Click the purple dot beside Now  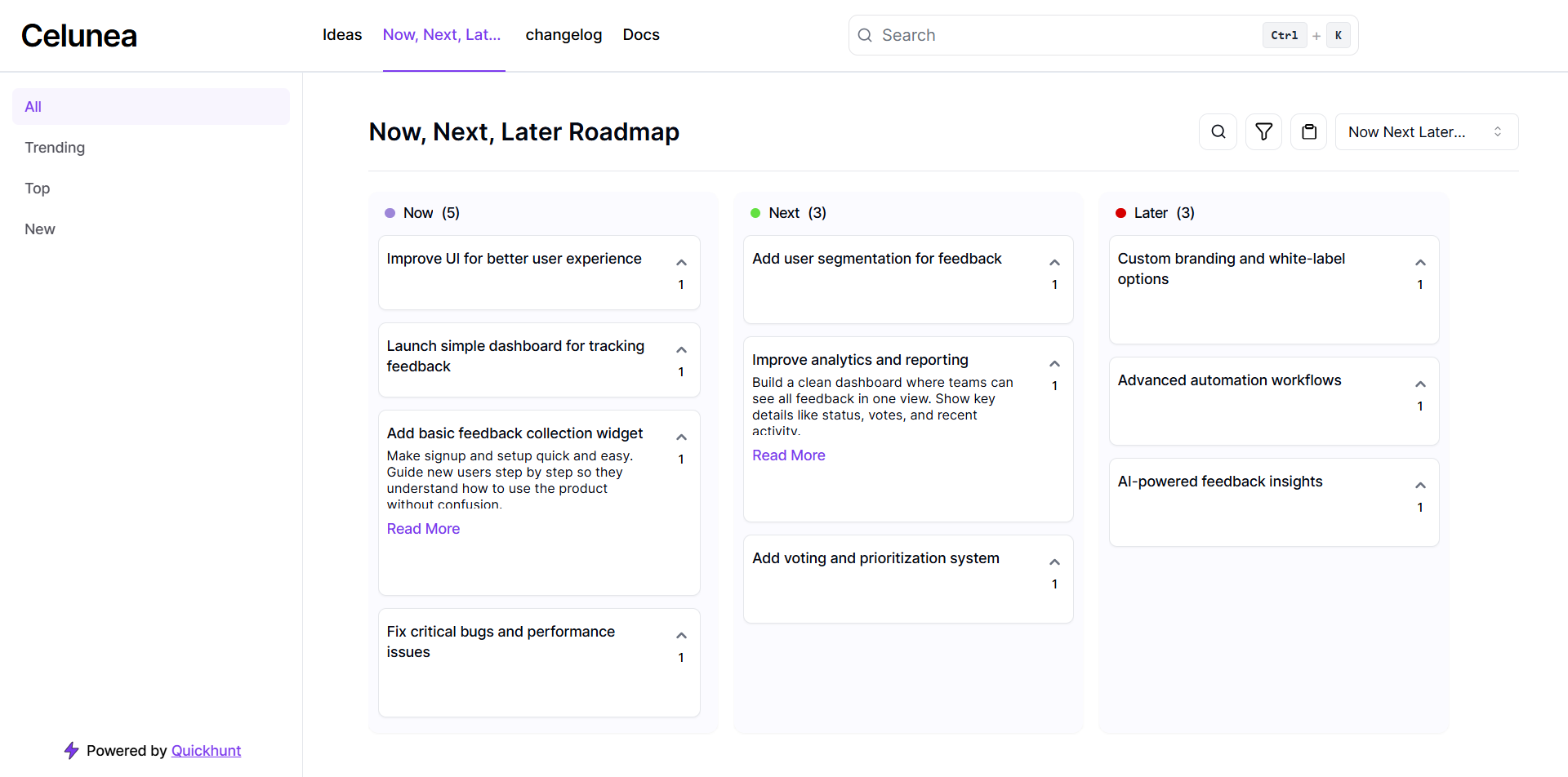pos(390,213)
